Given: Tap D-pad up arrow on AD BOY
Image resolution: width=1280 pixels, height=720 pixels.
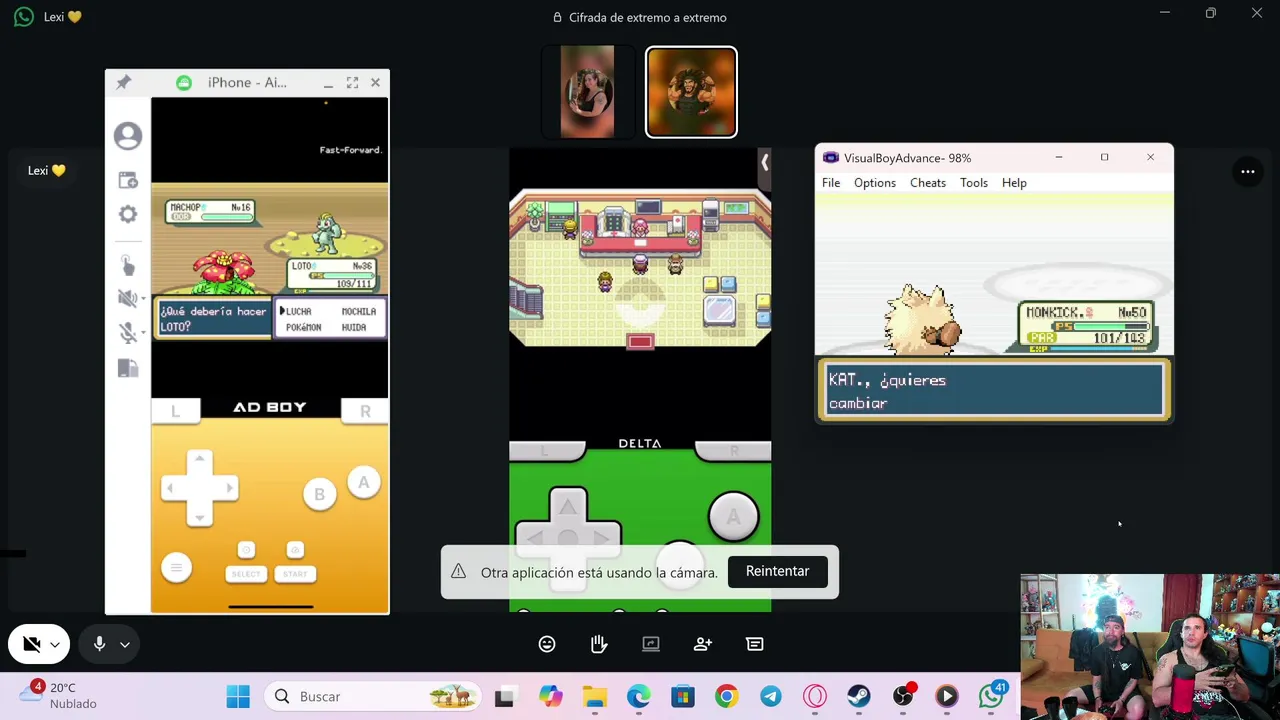Looking at the screenshot, I should 200,459.
